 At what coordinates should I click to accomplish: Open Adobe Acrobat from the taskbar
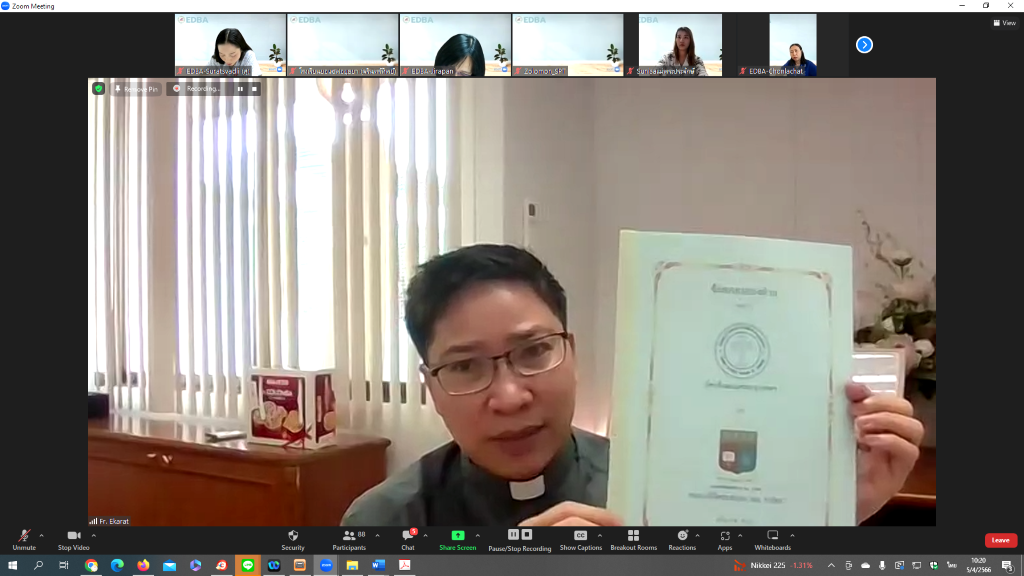(405, 565)
